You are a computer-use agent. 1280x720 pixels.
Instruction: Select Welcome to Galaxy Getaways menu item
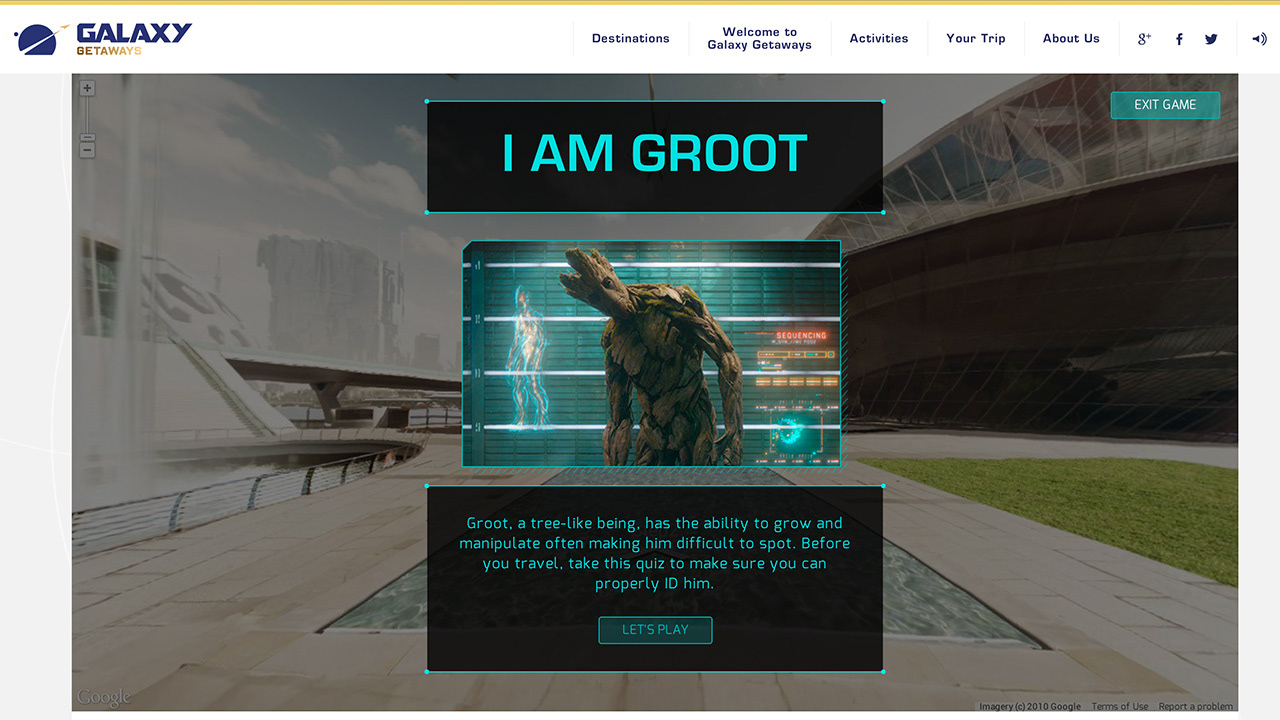pos(760,38)
